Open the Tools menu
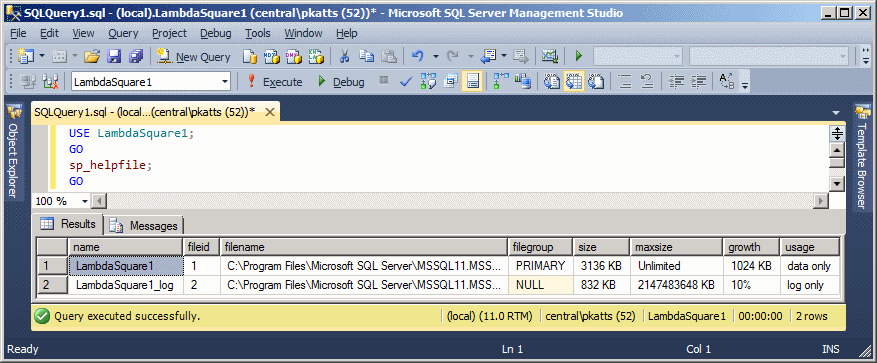The height and width of the screenshot is (363, 877). [x=257, y=33]
